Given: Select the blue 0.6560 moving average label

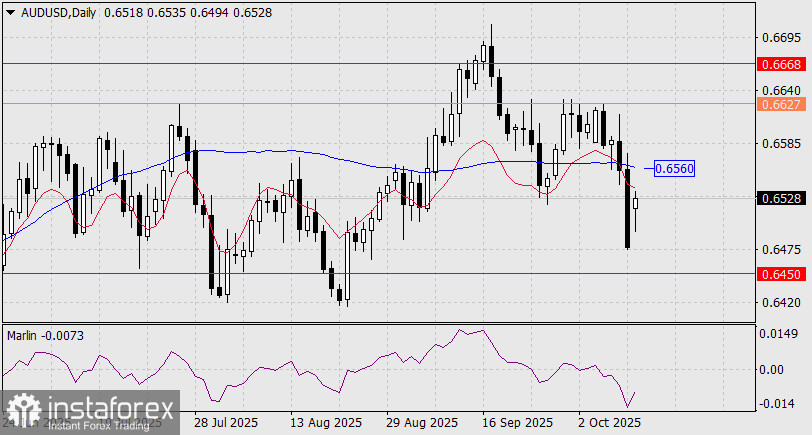Looking at the screenshot, I should [x=674, y=168].
